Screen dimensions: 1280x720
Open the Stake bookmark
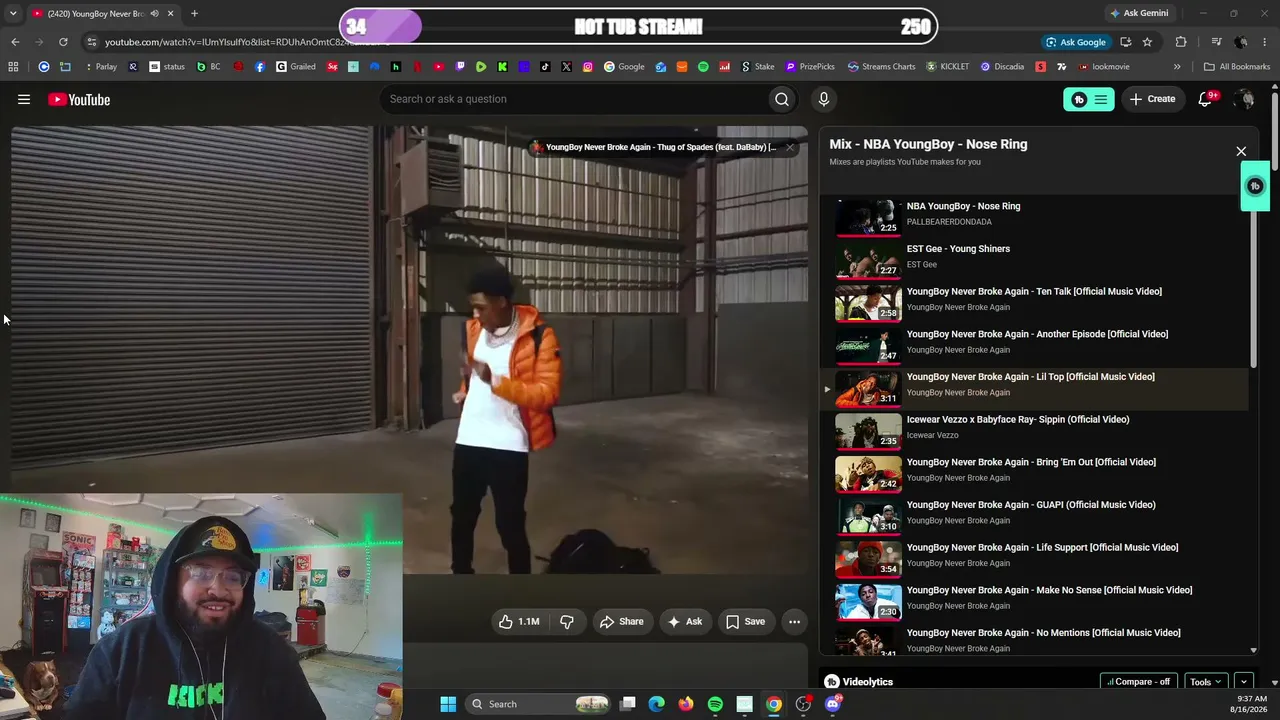[758, 67]
